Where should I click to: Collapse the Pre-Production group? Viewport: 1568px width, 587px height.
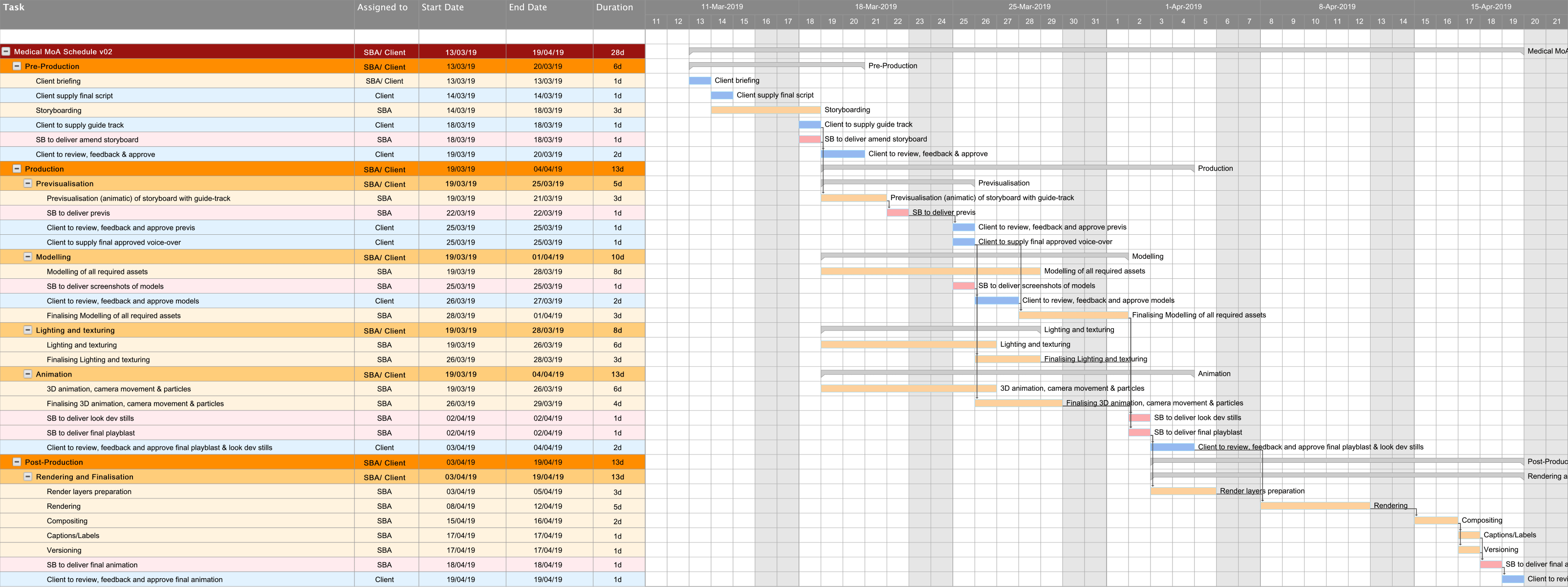pyautogui.click(x=17, y=67)
